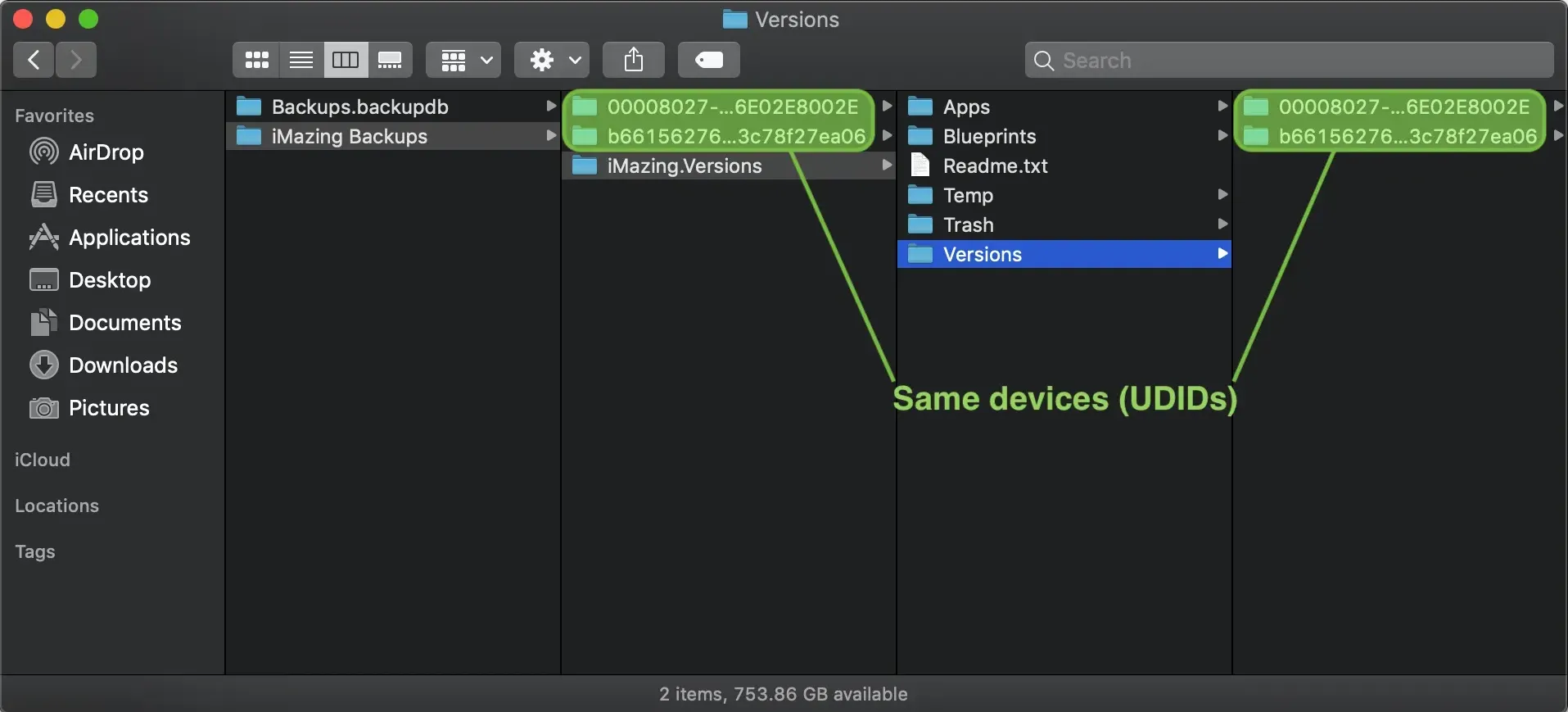Click the Share toolbar button
Screen dimensions: 1568x712
coord(633,60)
